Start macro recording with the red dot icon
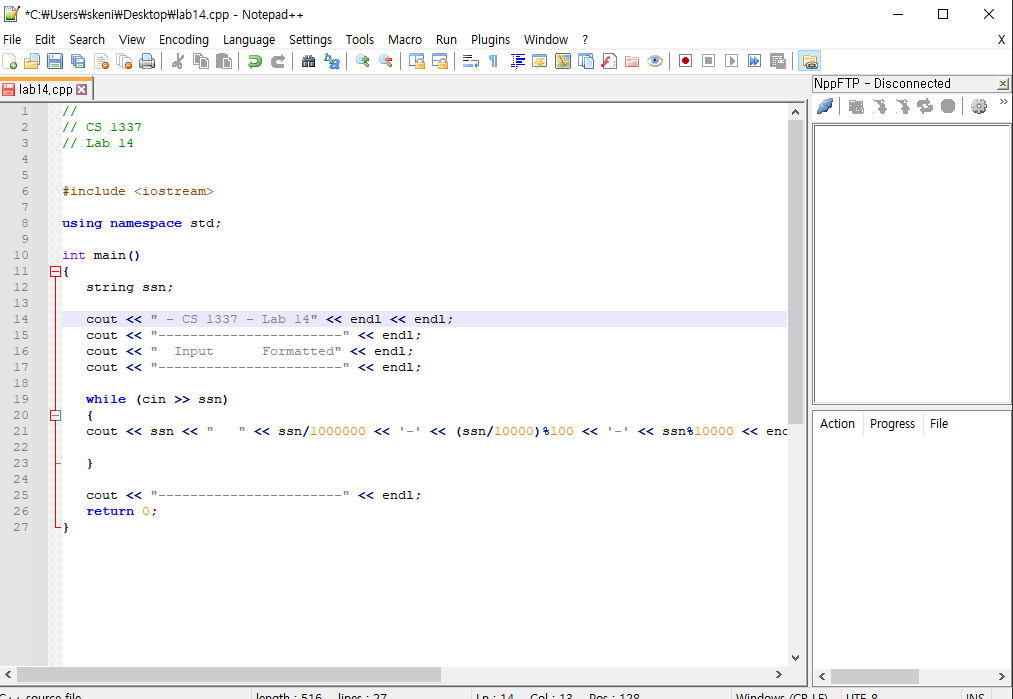Image resolution: width=1013 pixels, height=699 pixels. [x=685, y=61]
